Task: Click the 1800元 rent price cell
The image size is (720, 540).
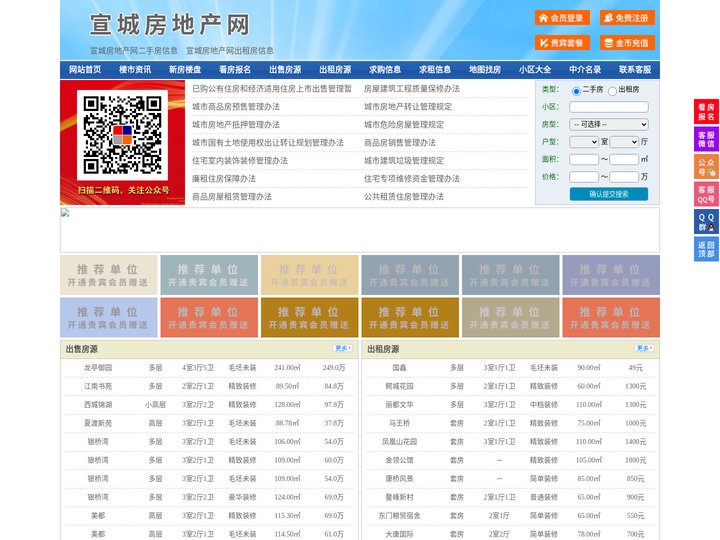Action: (x=636, y=460)
